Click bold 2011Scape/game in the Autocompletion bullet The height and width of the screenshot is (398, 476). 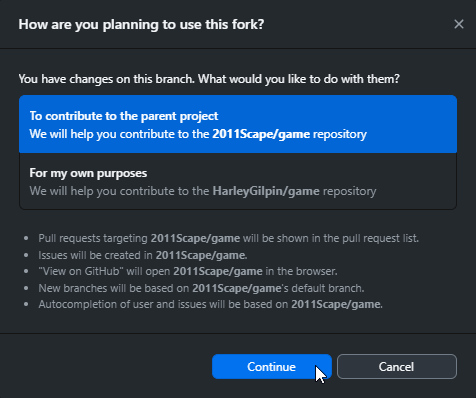[x=336, y=304]
